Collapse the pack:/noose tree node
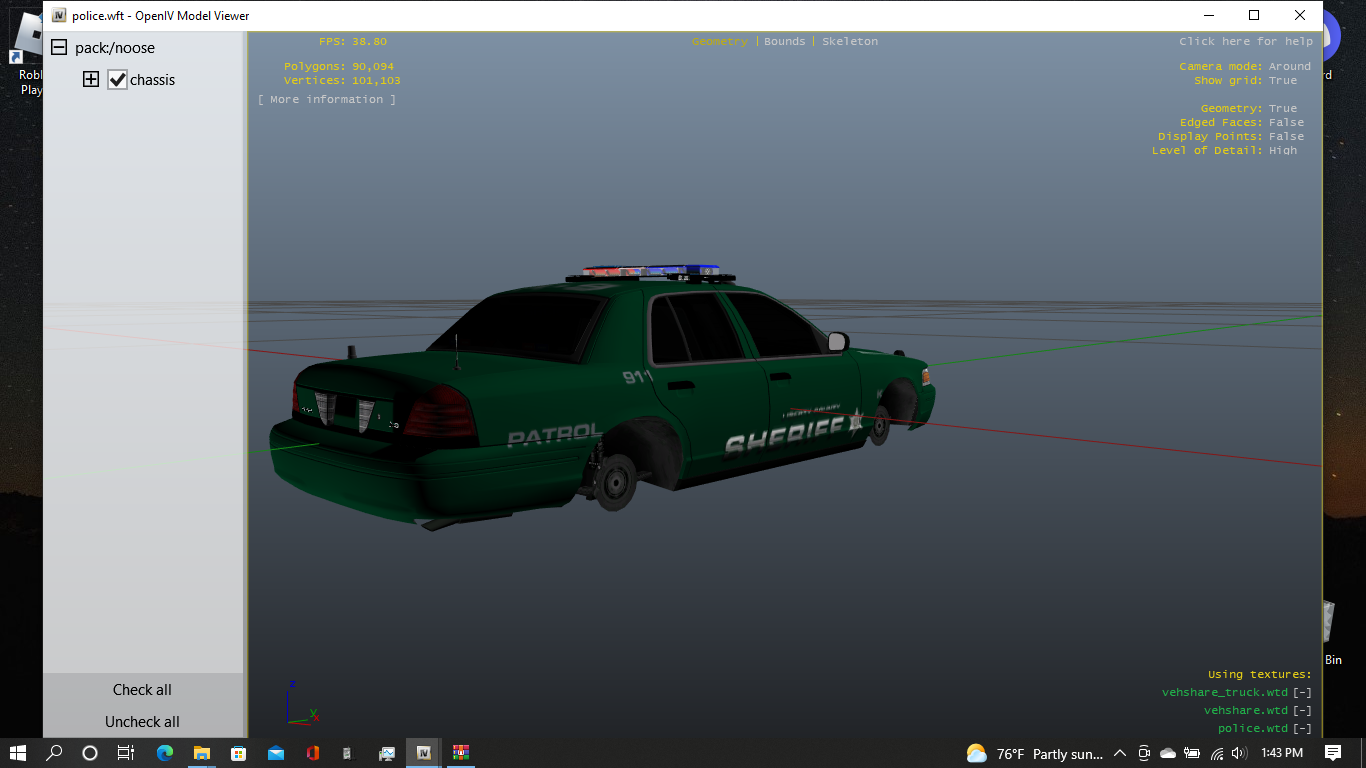This screenshot has width=1366, height=768. click(x=59, y=47)
